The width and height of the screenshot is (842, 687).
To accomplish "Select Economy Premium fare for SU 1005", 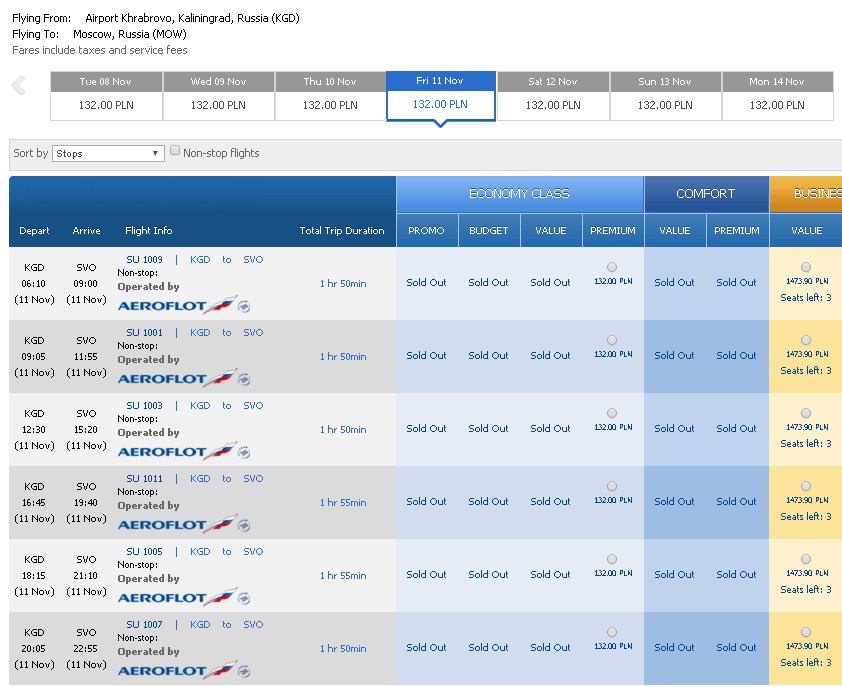I will [612, 559].
